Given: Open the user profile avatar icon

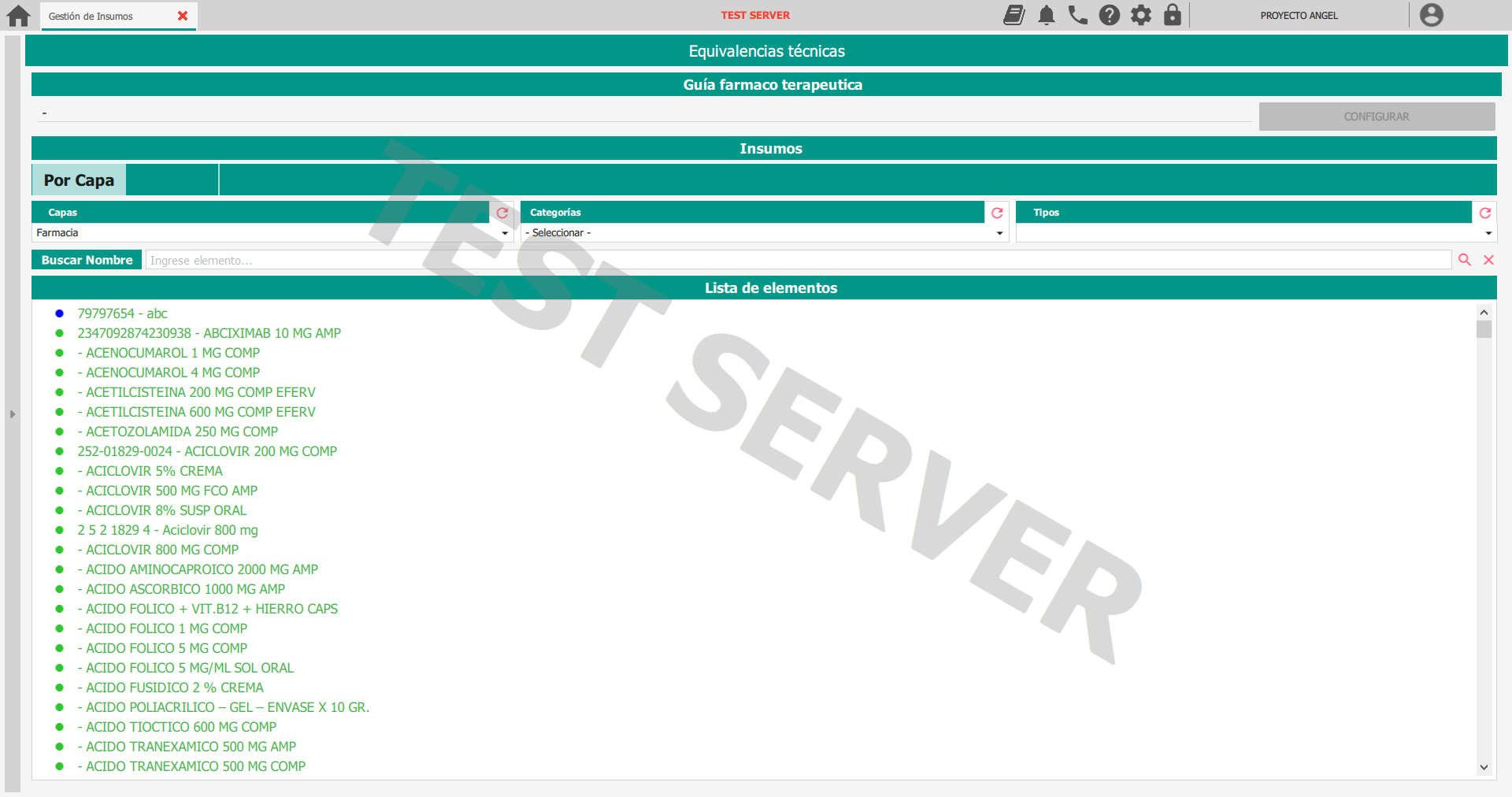Looking at the screenshot, I should [x=1431, y=15].
